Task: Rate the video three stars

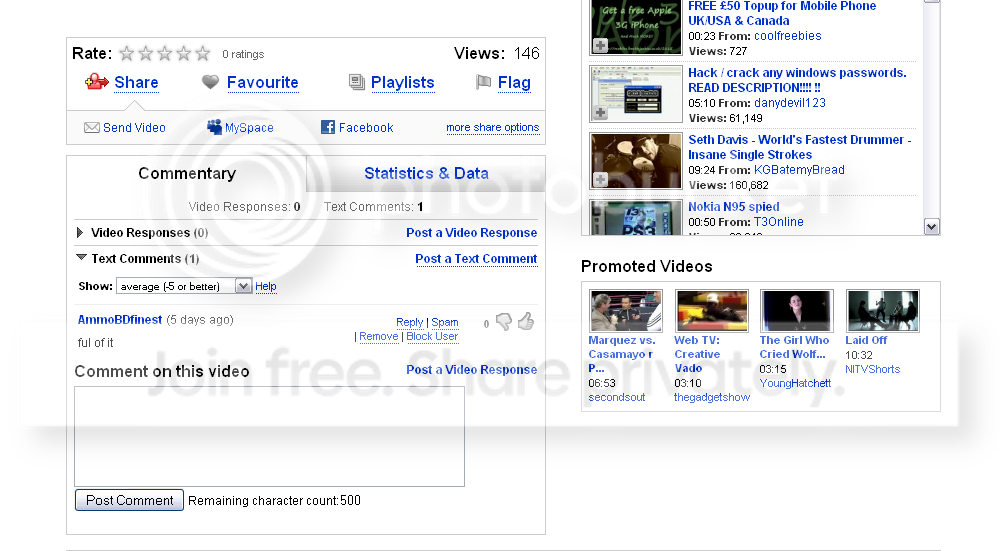Action: coord(164,53)
